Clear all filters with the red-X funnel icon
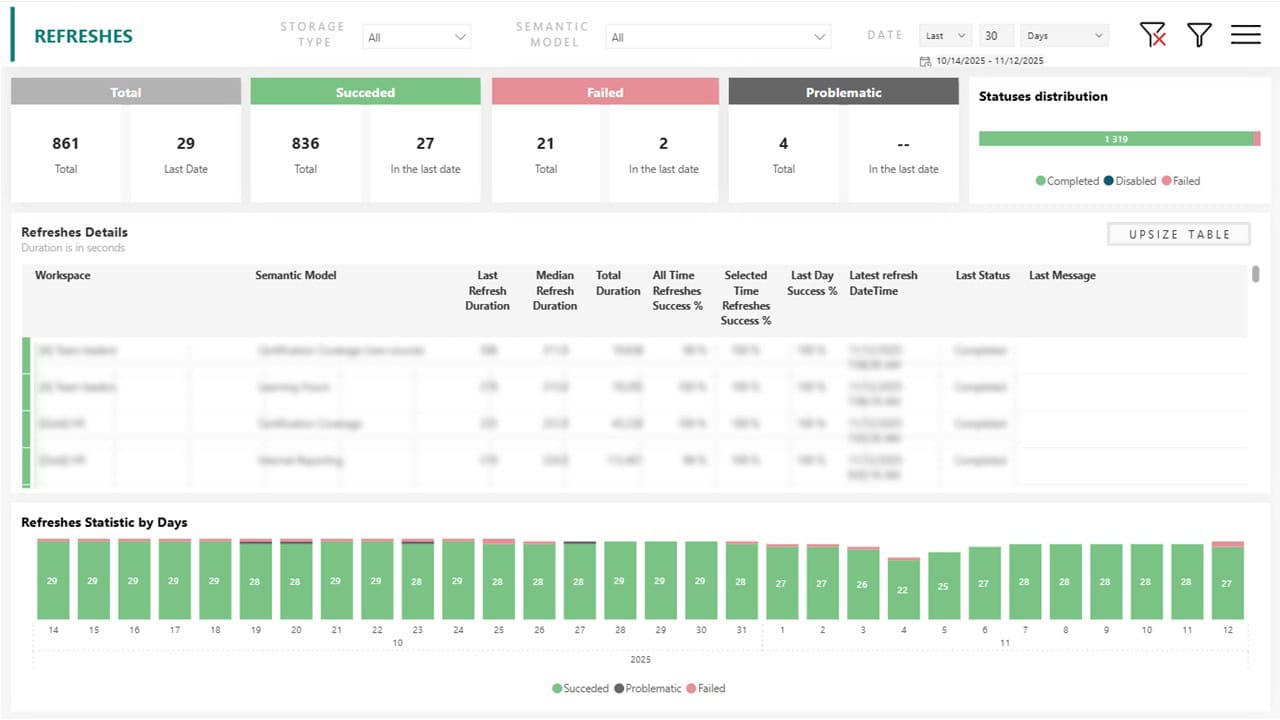The height and width of the screenshot is (720, 1280). click(1152, 33)
